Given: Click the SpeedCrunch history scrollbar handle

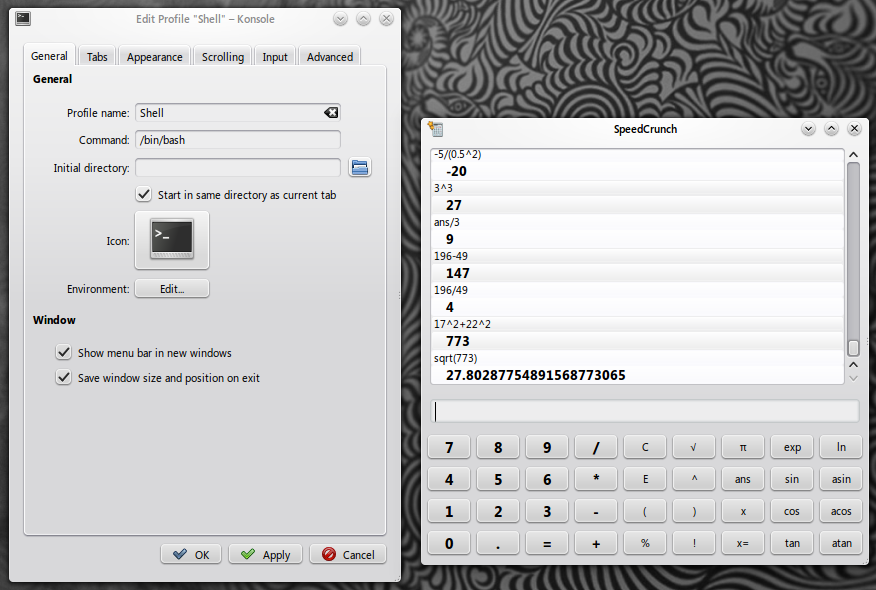Looking at the screenshot, I should pos(853,348).
